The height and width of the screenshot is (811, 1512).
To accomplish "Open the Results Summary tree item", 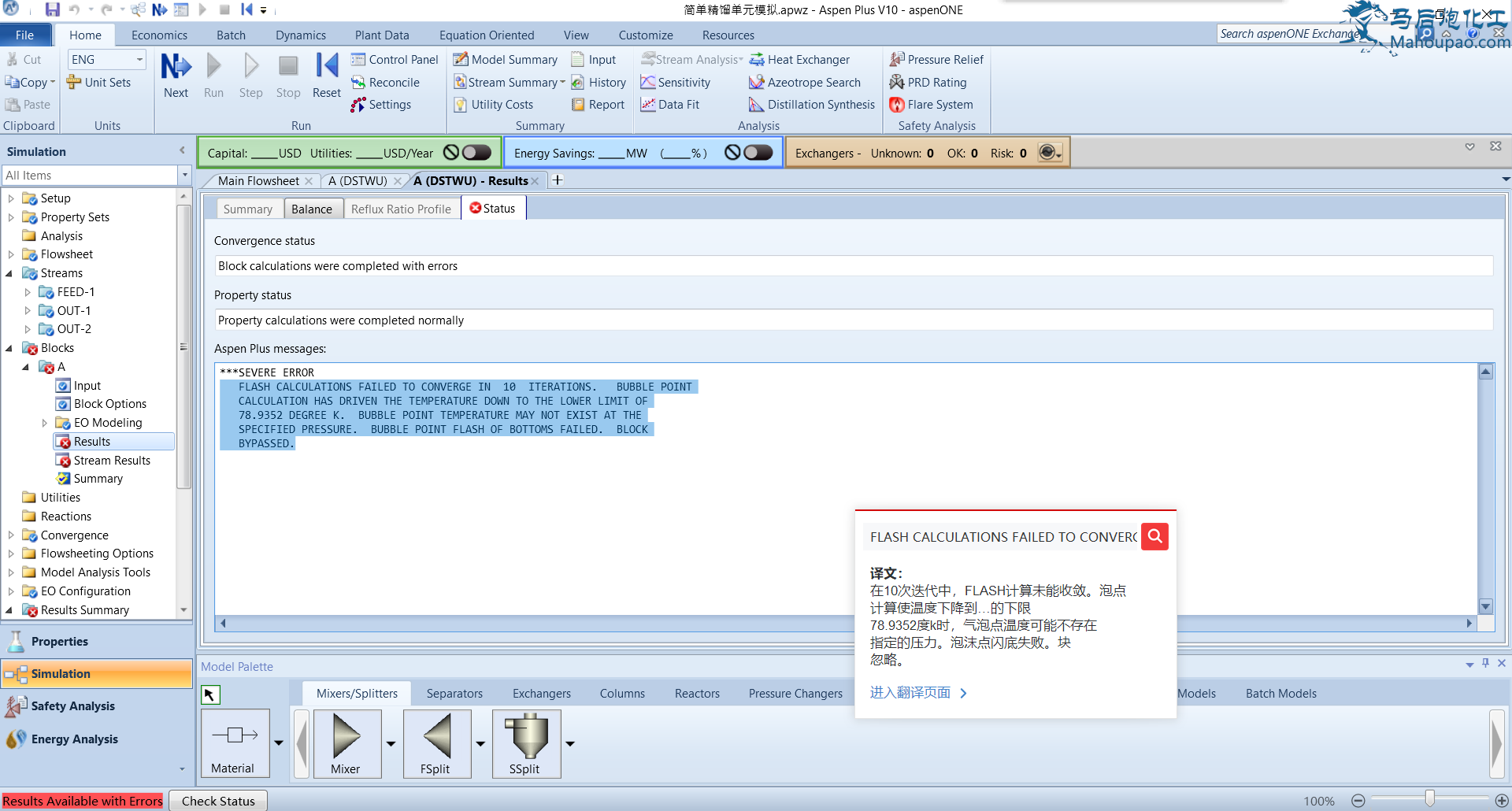I will click(x=85, y=610).
